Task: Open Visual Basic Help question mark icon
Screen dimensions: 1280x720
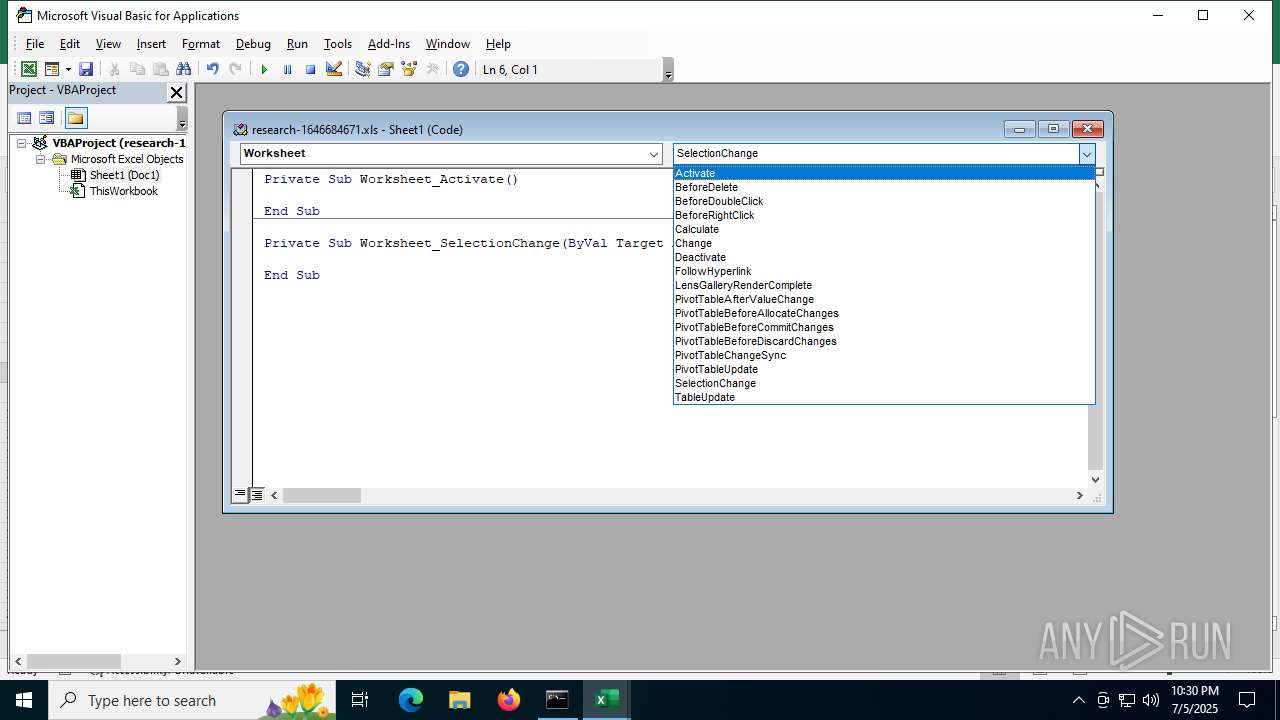Action: [x=460, y=69]
